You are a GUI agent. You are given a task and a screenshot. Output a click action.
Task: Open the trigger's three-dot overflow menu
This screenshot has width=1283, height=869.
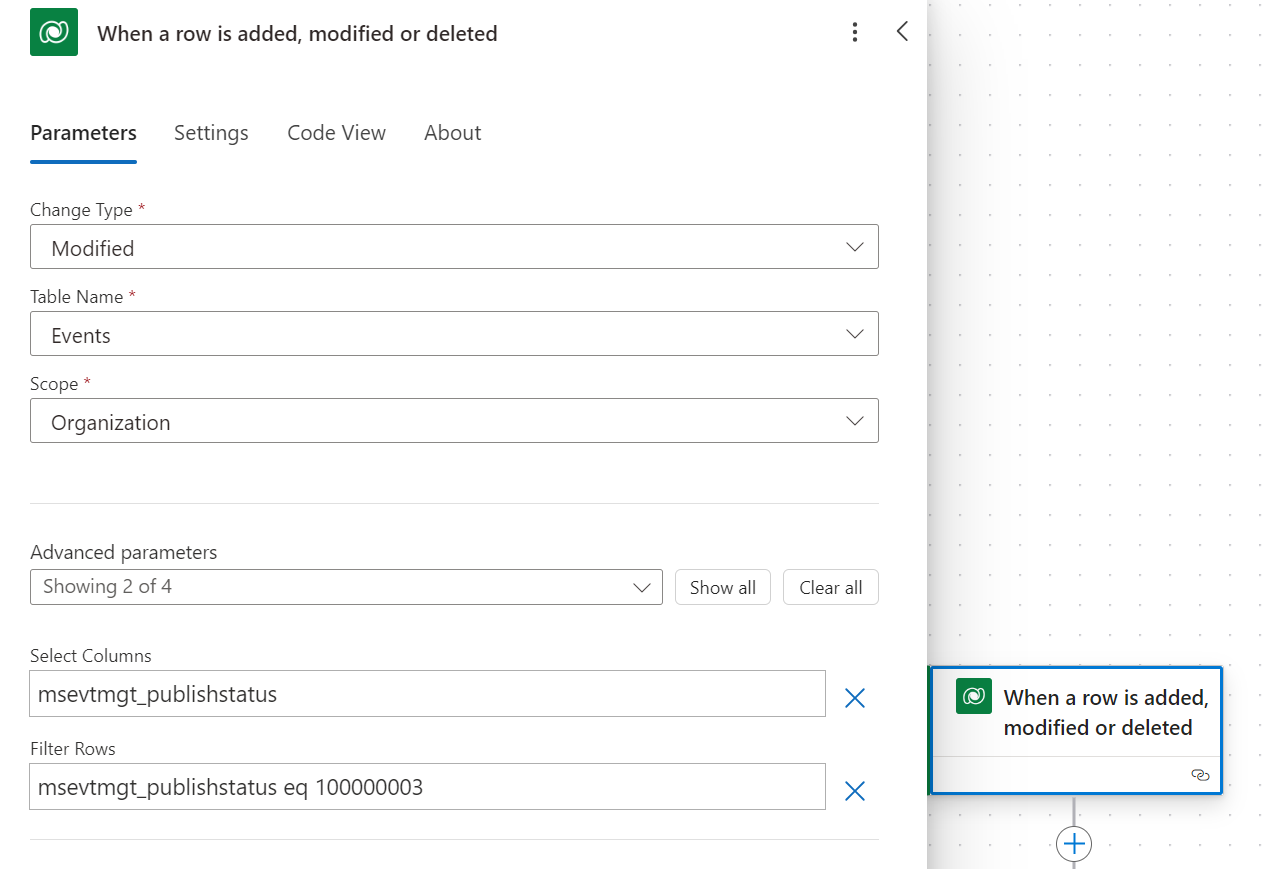(855, 31)
